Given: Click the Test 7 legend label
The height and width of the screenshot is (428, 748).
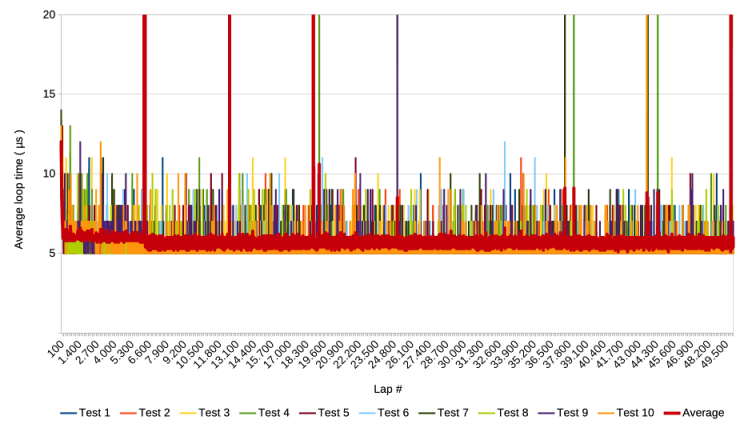Looking at the screenshot, I should 454,413.
